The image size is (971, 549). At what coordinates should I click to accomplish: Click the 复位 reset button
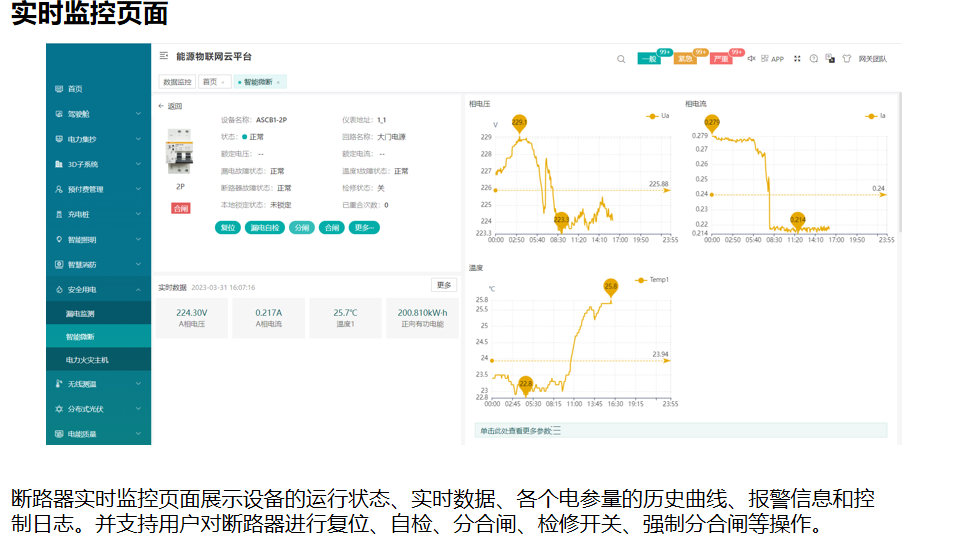pyautogui.click(x=228, y=228)
